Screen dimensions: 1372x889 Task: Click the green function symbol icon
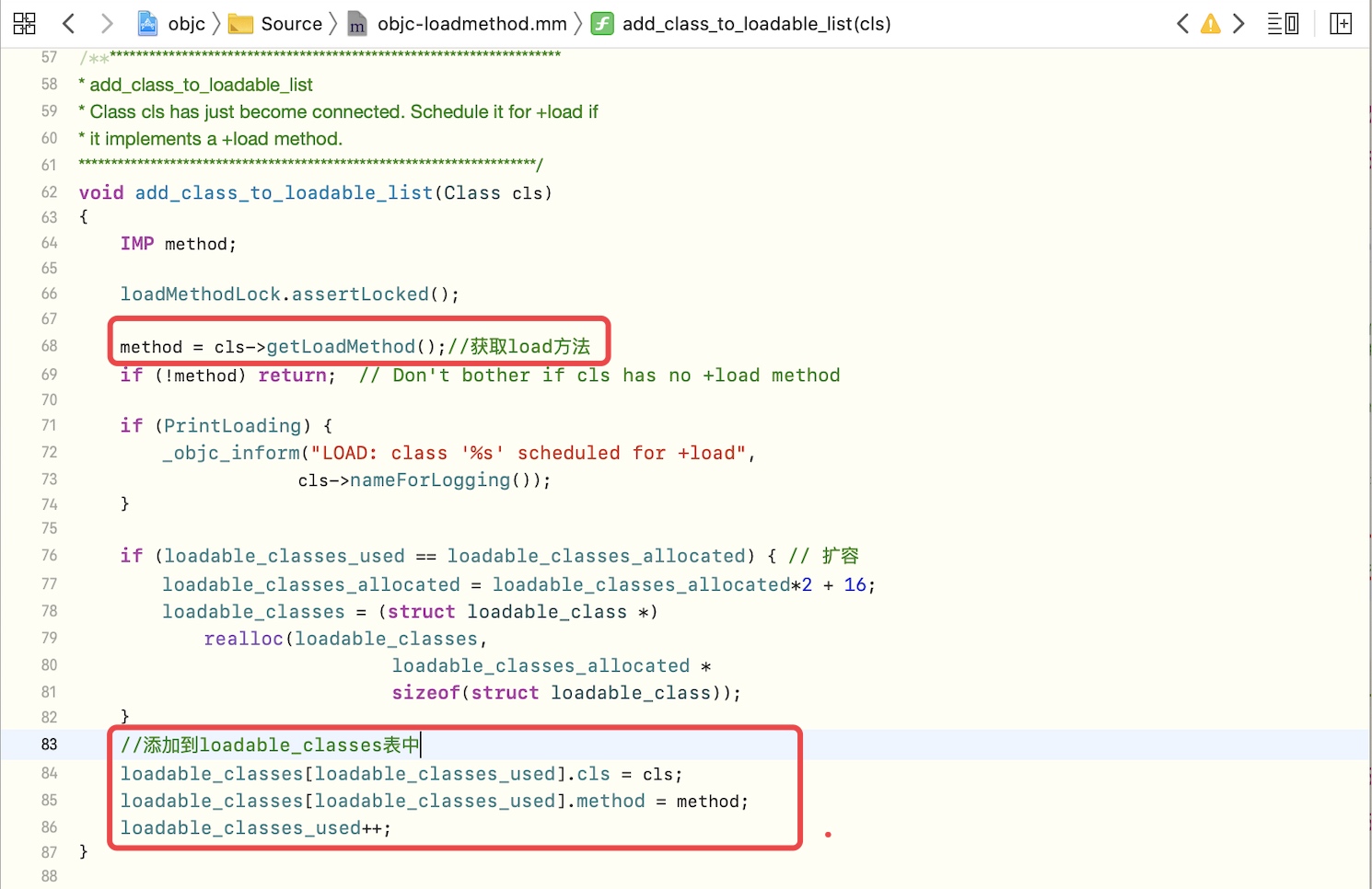click(x=602, y=23)
